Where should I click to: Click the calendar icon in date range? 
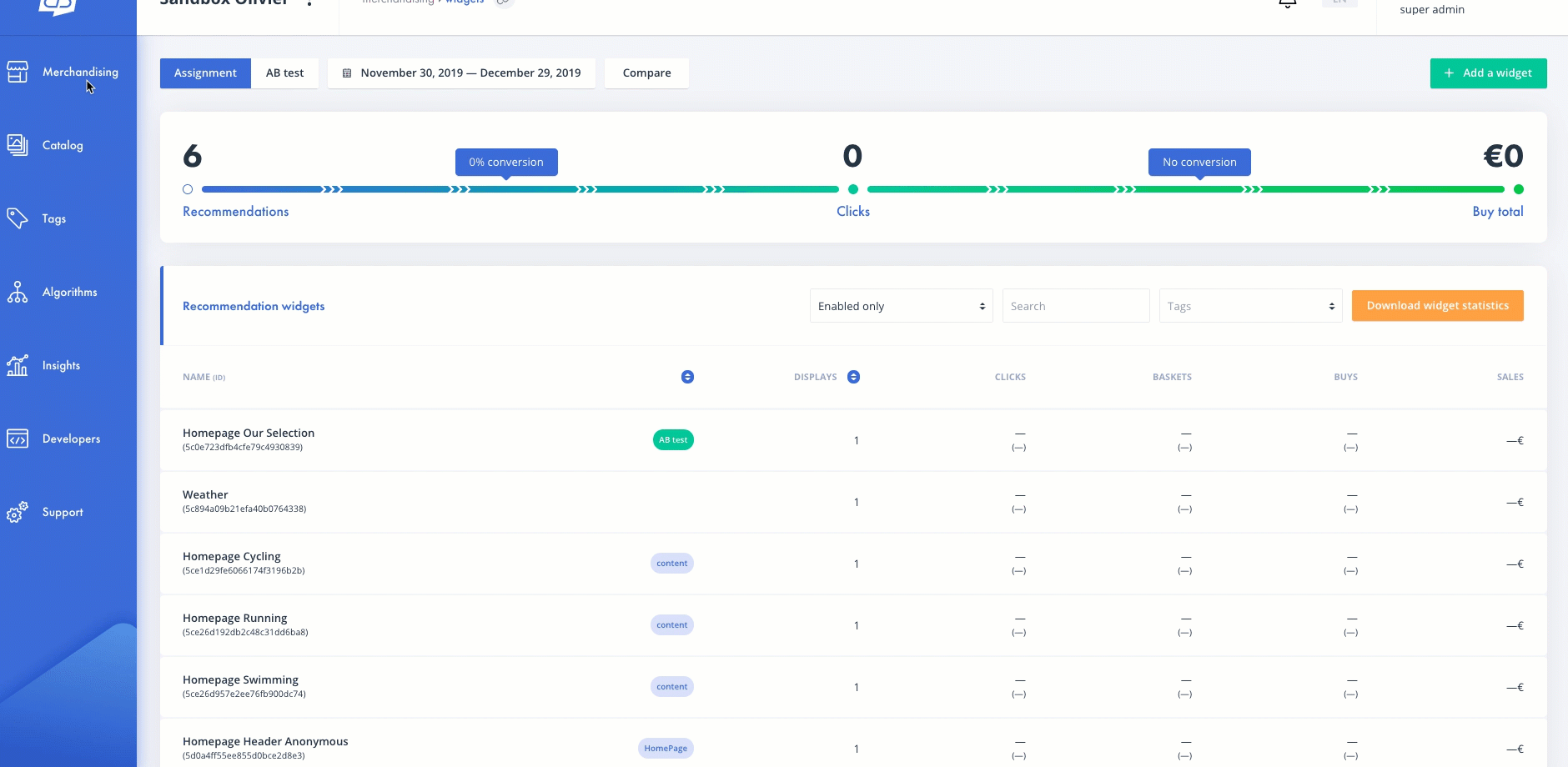[347, 73]
